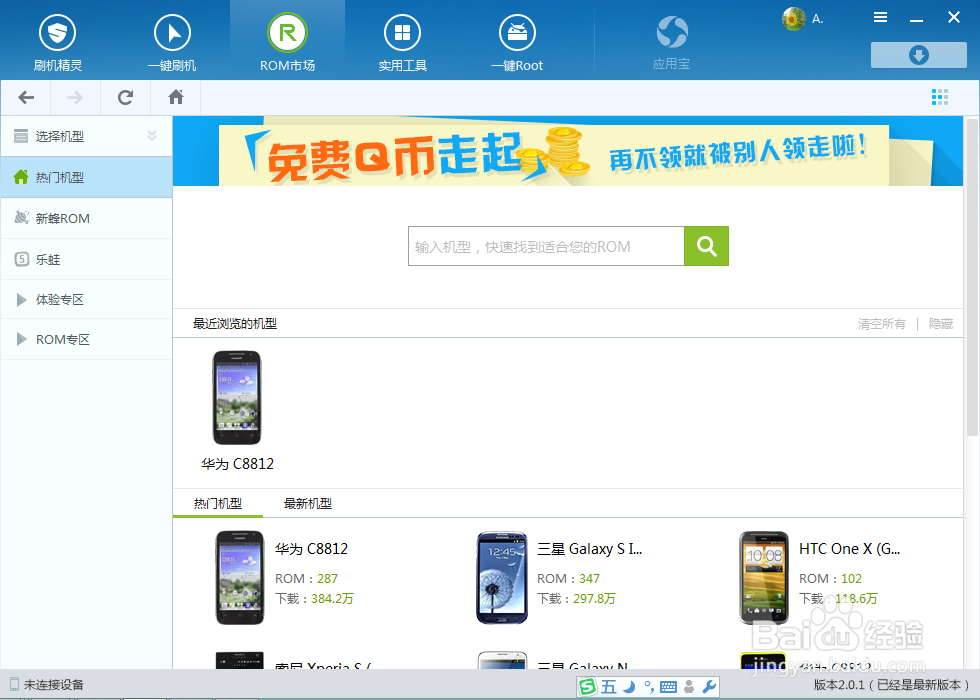Click the 五 wubi mode icon
This screenshot has width=980, height=700.
click(609, 687)
